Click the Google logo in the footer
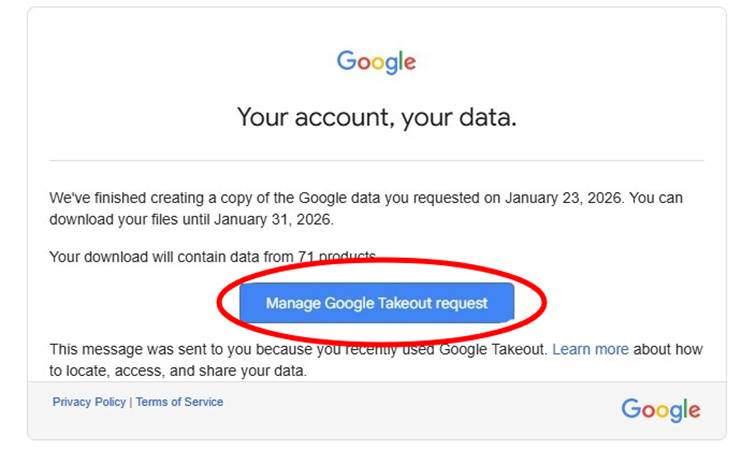 [660, 409]
